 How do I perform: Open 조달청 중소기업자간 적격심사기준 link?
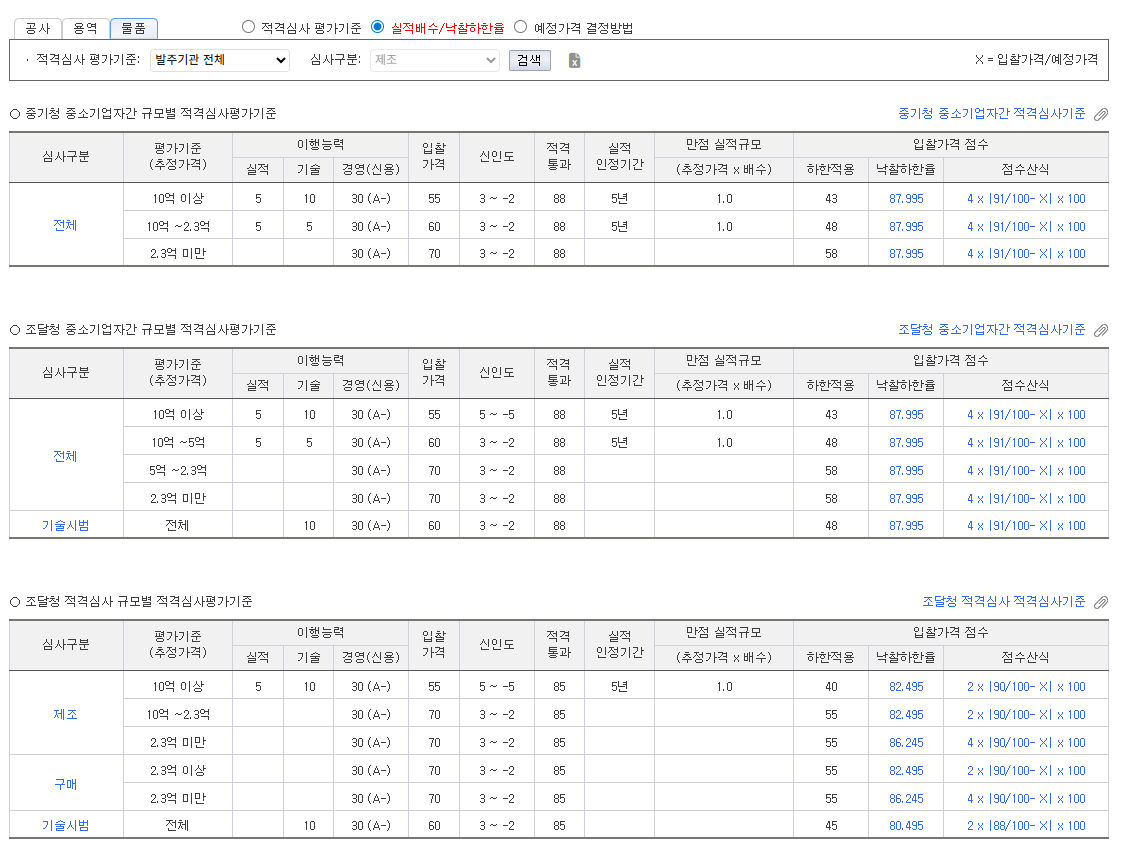click(991, 329)
